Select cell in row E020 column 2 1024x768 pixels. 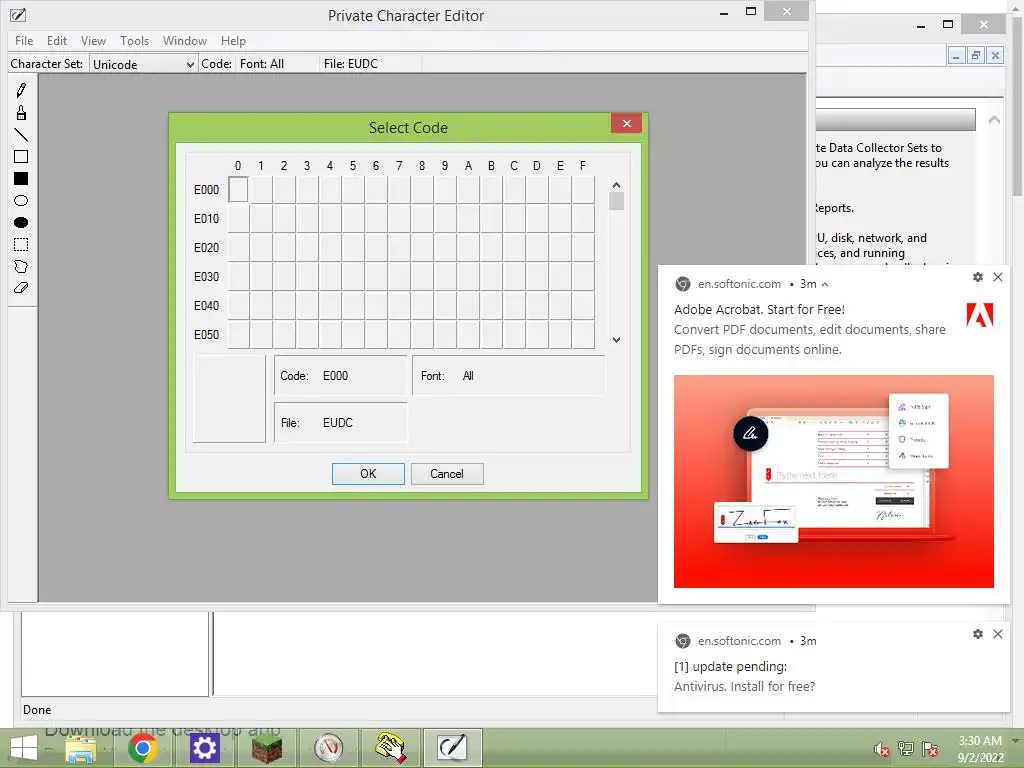284,248
